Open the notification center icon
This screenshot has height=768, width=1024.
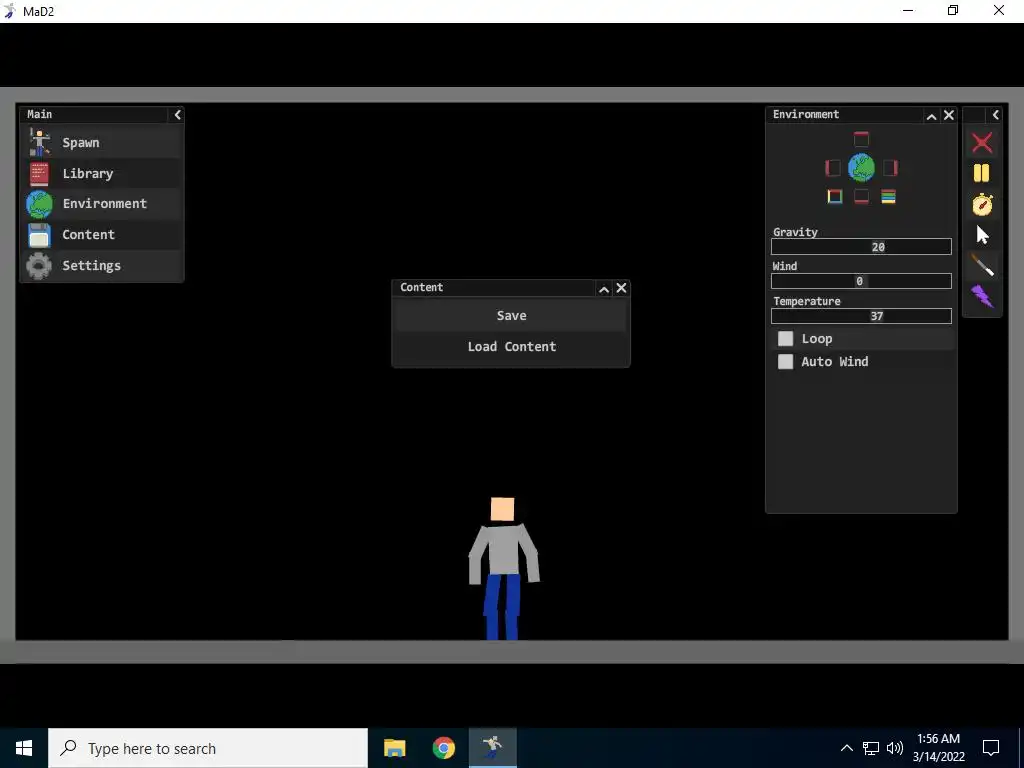click(991, 748)
